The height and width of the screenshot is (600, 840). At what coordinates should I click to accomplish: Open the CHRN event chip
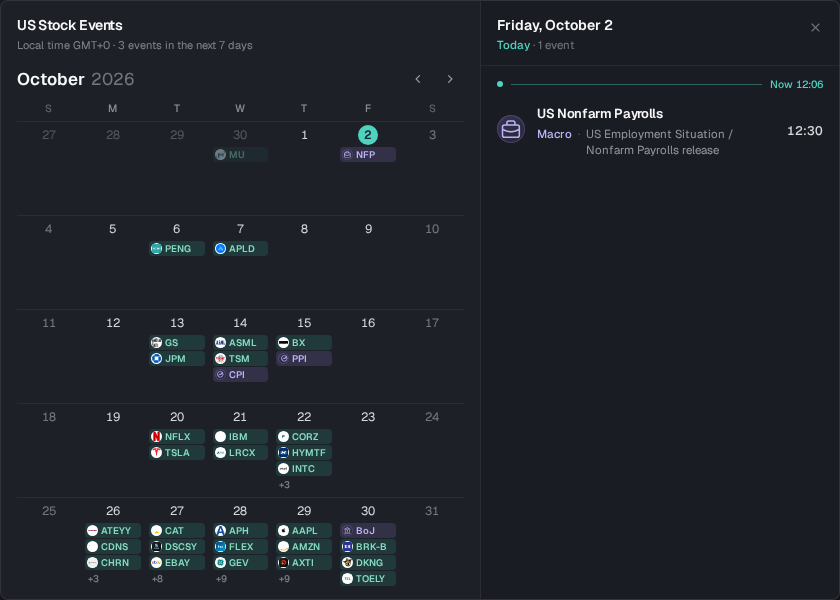click(x=113, y=562)
